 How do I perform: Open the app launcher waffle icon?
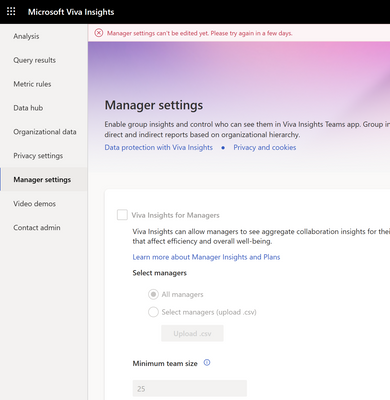pos(11,12)
